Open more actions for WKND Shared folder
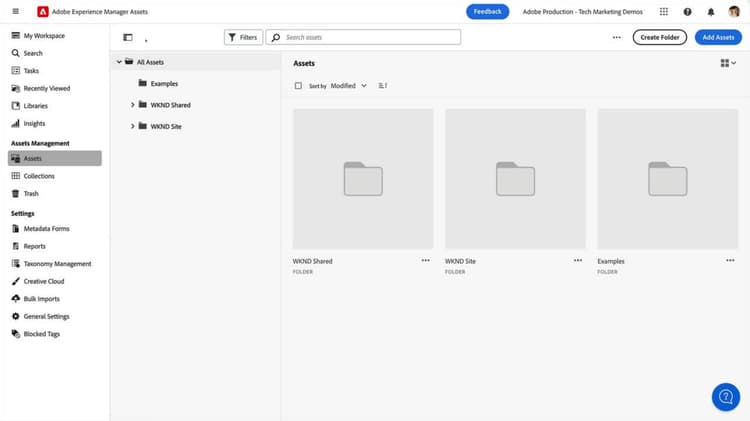Image resolution: width=750 pixels, height=421 pixels. (x=425, y=261)
